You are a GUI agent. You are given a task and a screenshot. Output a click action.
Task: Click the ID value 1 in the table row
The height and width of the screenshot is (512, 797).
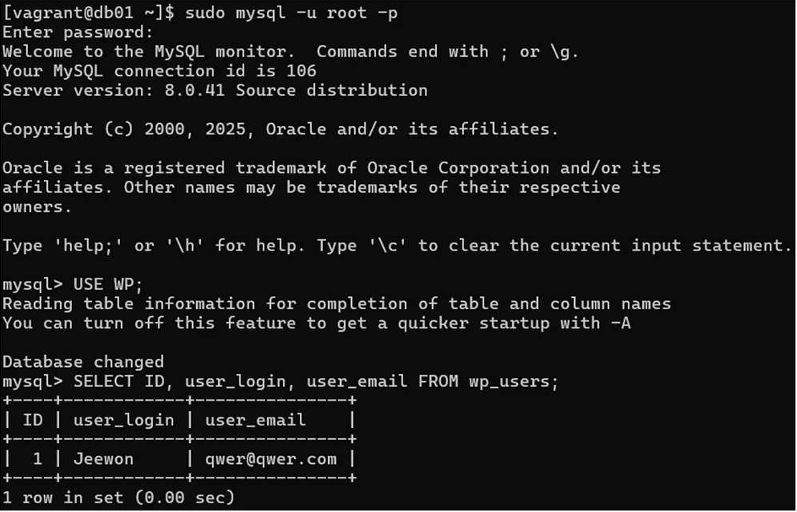(38, 459)
